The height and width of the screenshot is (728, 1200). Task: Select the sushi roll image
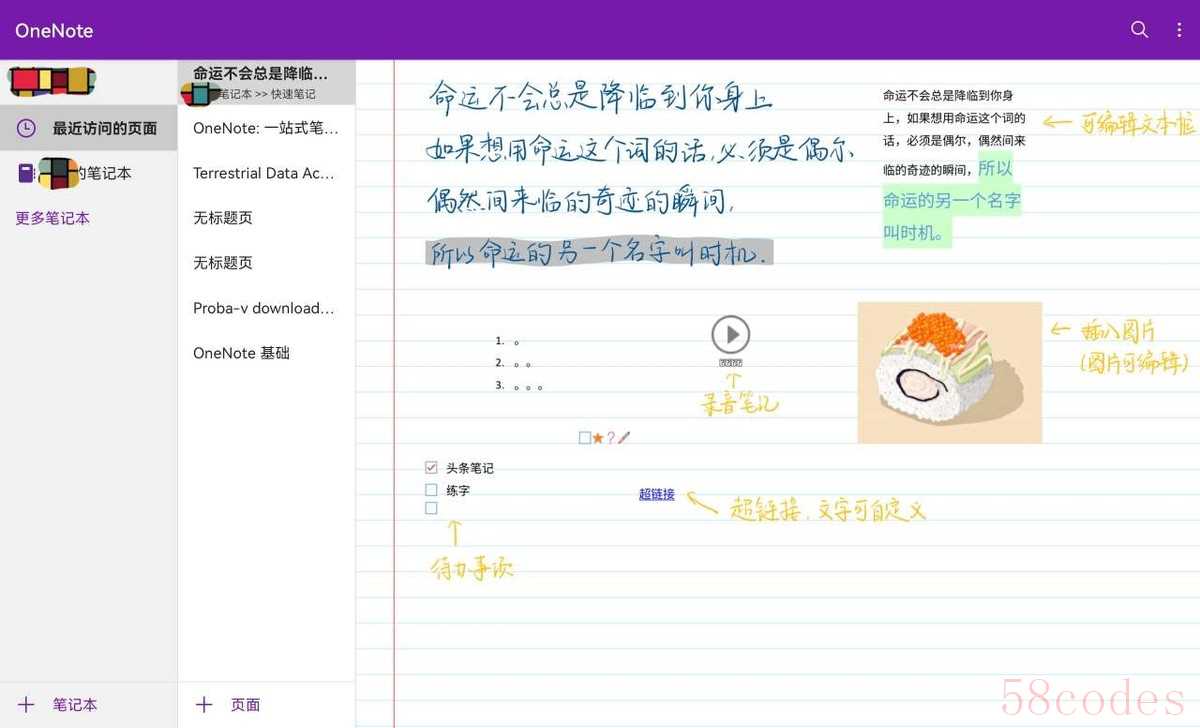coord(950,372)
